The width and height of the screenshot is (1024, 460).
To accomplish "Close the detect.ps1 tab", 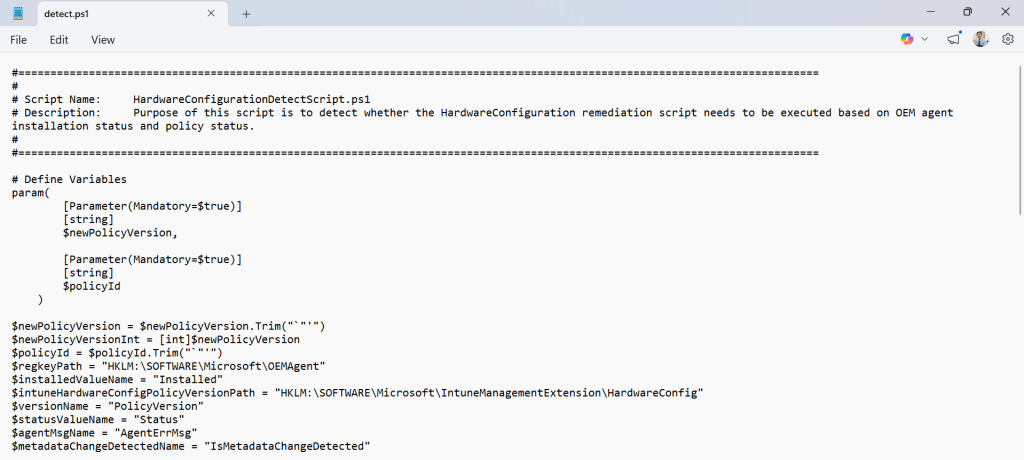I will pos(211,13).
